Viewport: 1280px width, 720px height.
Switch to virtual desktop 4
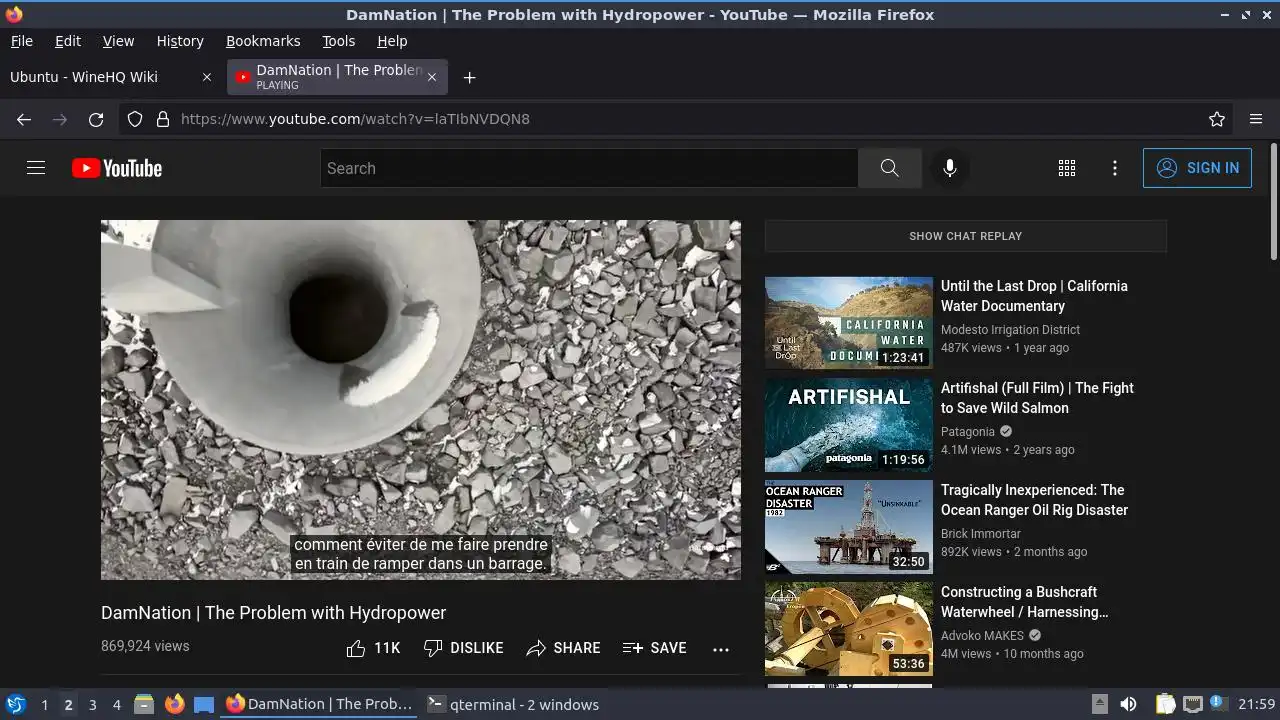pyautogui.click(x=116, y=704)
